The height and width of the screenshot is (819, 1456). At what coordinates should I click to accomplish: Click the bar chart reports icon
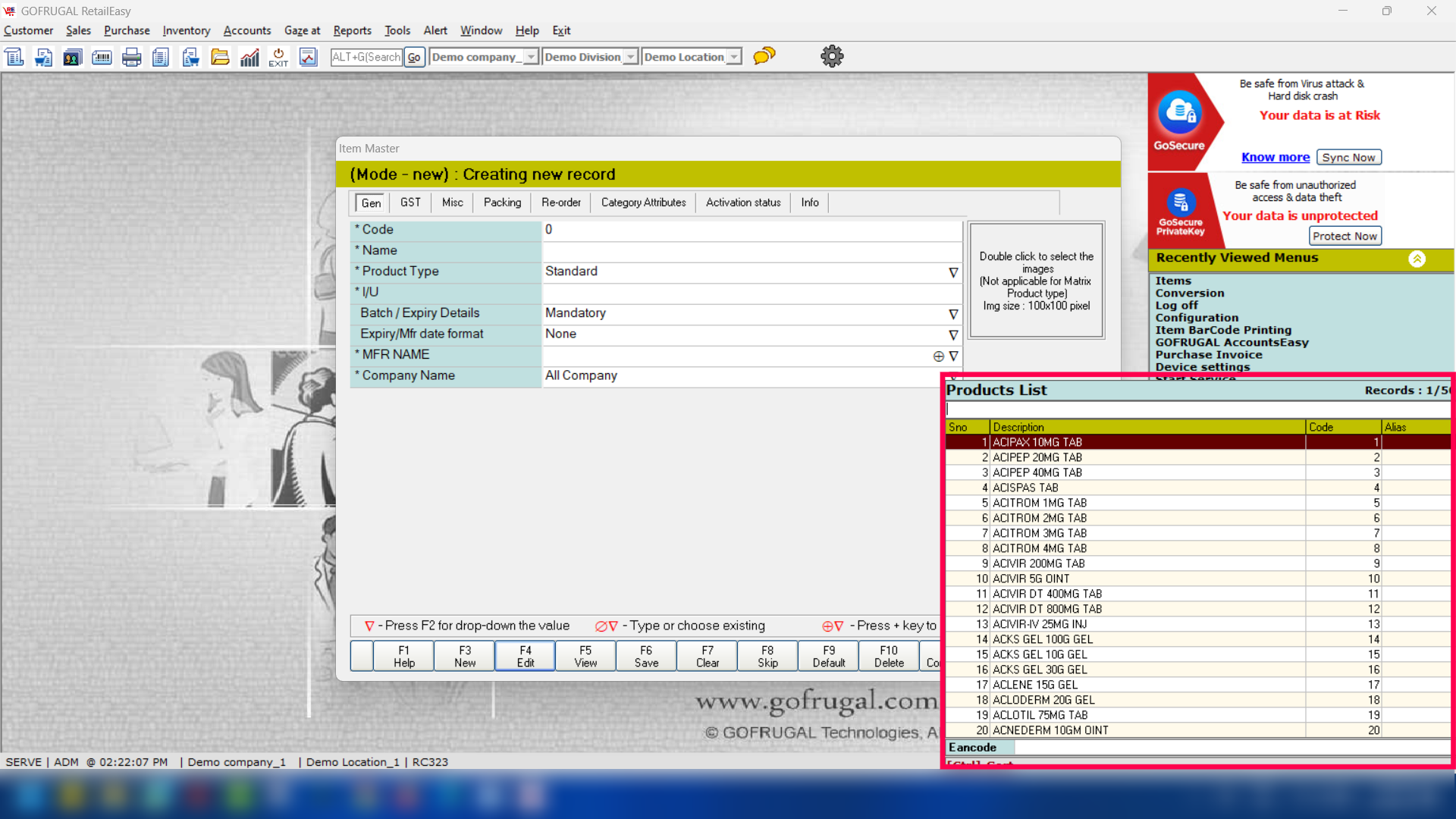[249, 57]
